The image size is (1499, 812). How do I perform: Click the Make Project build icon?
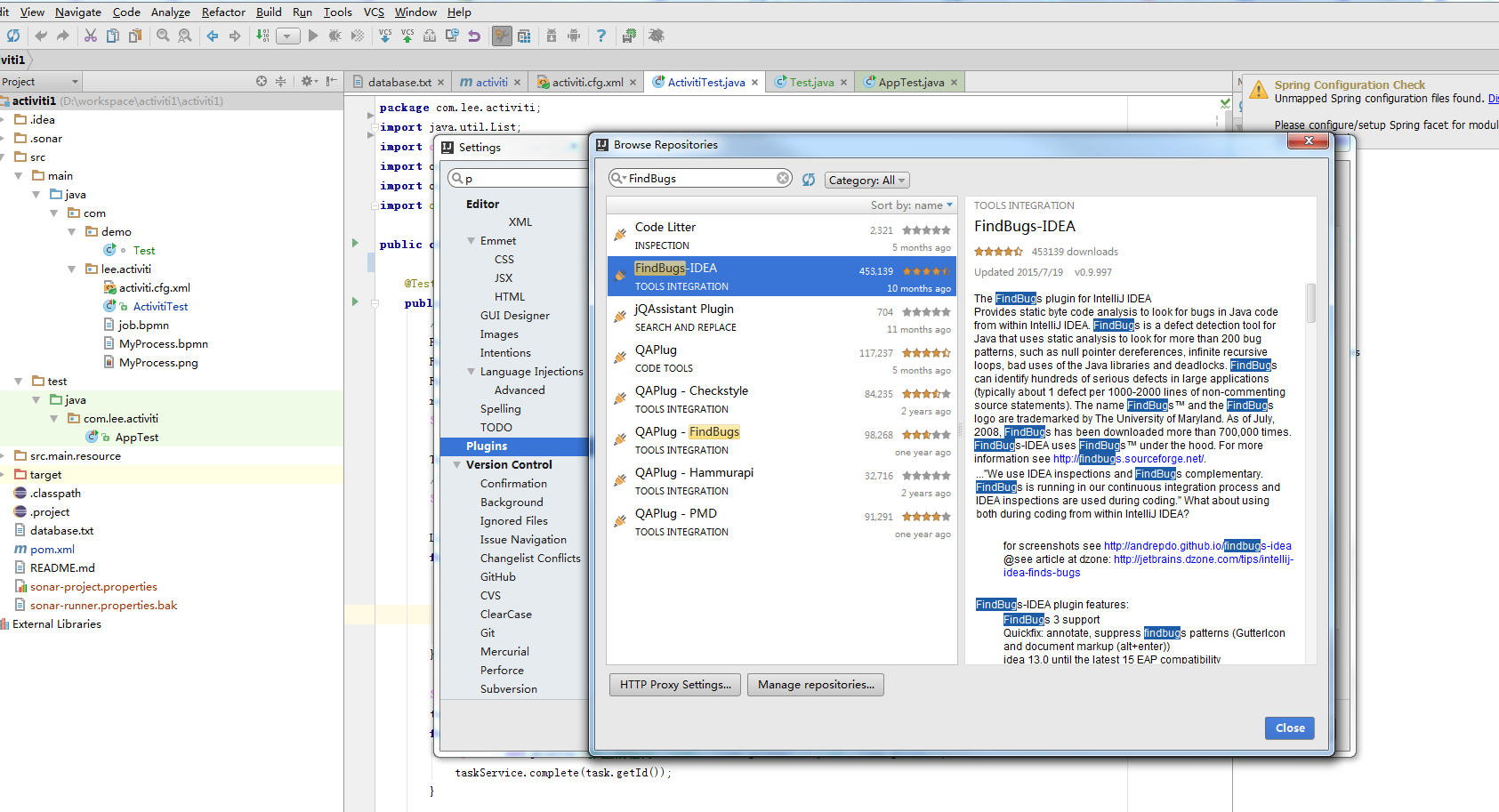coord(262,36)
